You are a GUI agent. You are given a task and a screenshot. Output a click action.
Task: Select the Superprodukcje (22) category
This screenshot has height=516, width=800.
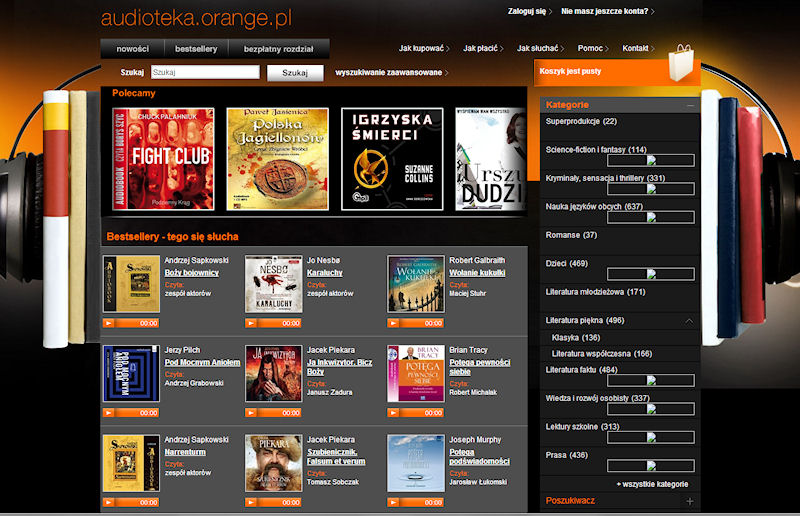581,121
